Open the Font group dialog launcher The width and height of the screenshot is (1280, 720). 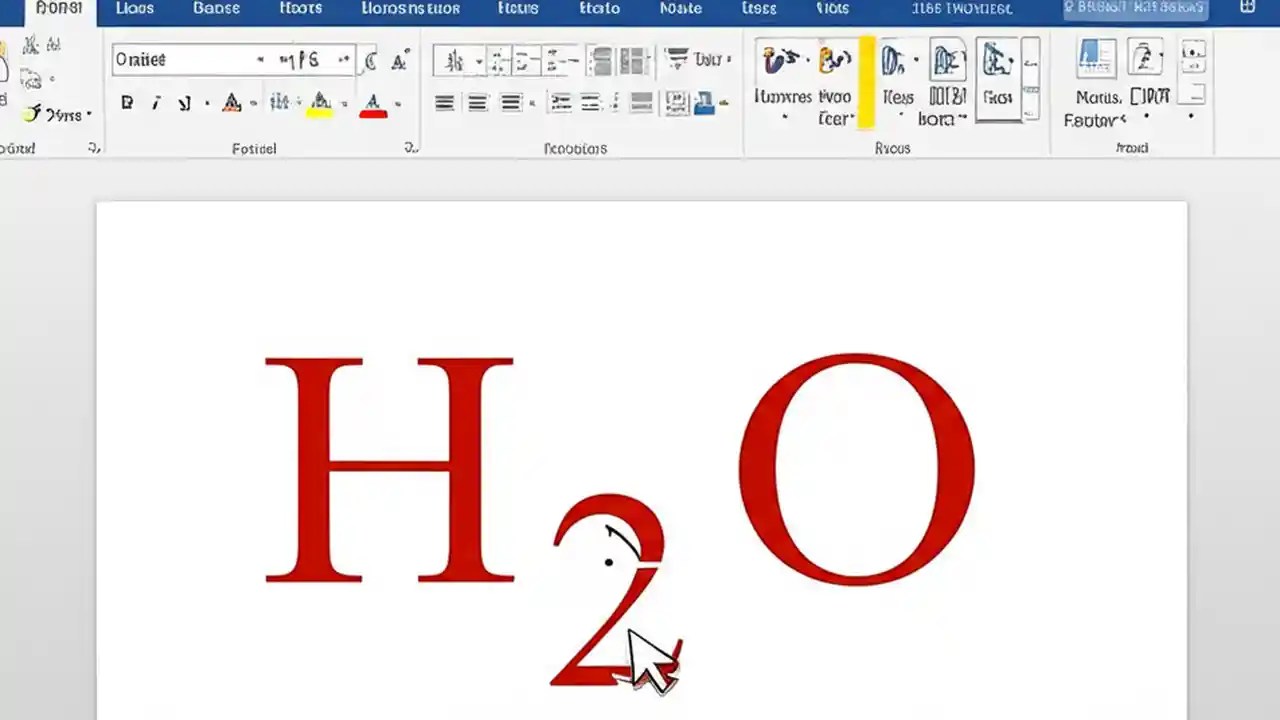410,148
